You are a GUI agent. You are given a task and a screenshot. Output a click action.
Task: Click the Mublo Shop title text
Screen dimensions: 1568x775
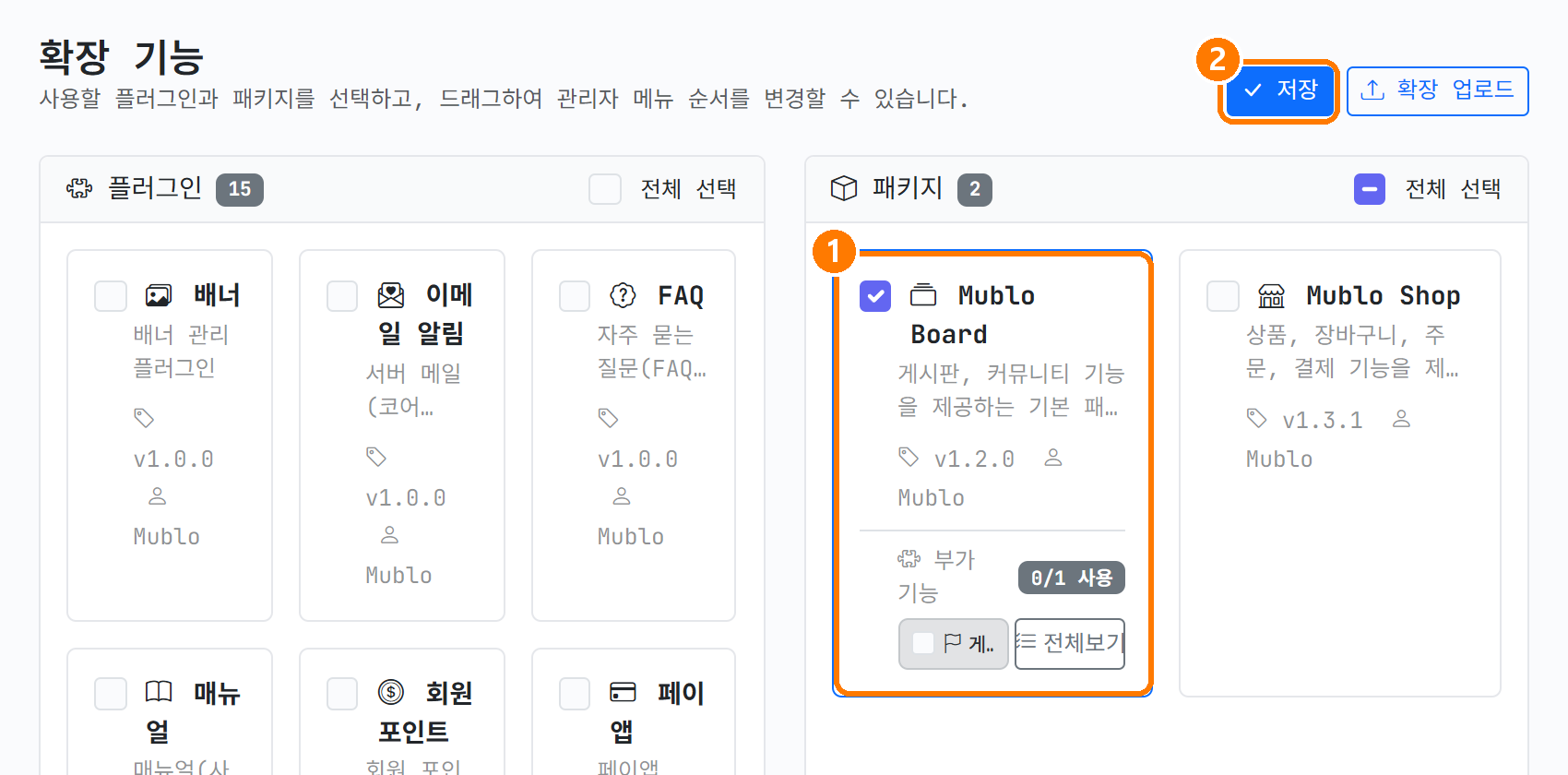pos(1384,295)
